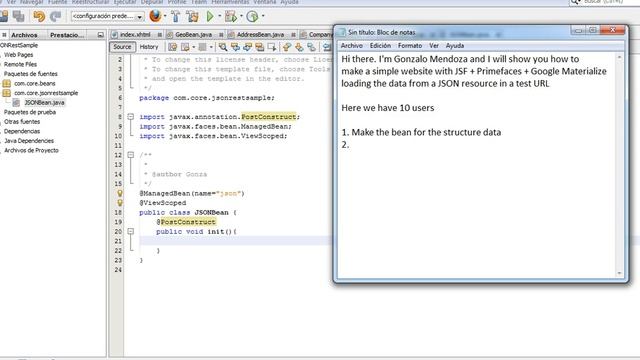The width and height of the screenshot is (640, 360).
Task: Close the GeoBean.java editor tab
Action: (221, 35)
